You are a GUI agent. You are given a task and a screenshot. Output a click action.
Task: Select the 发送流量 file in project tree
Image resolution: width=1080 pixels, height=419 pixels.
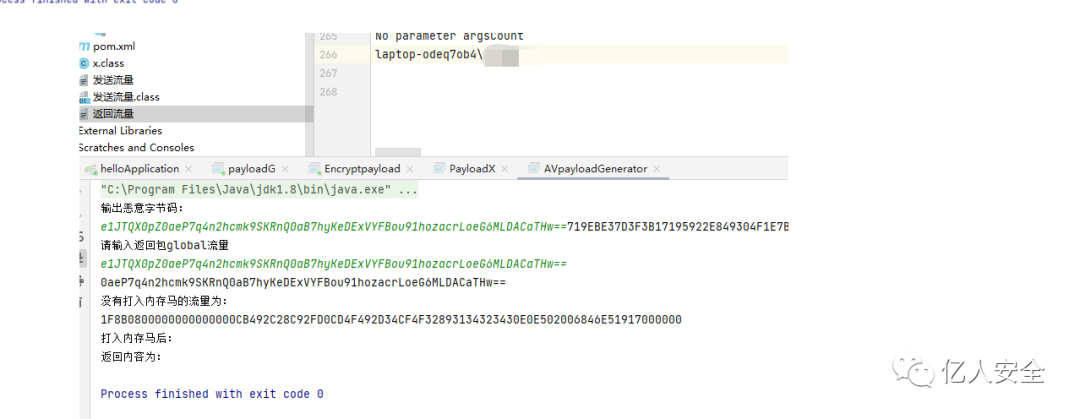(114, 80)
